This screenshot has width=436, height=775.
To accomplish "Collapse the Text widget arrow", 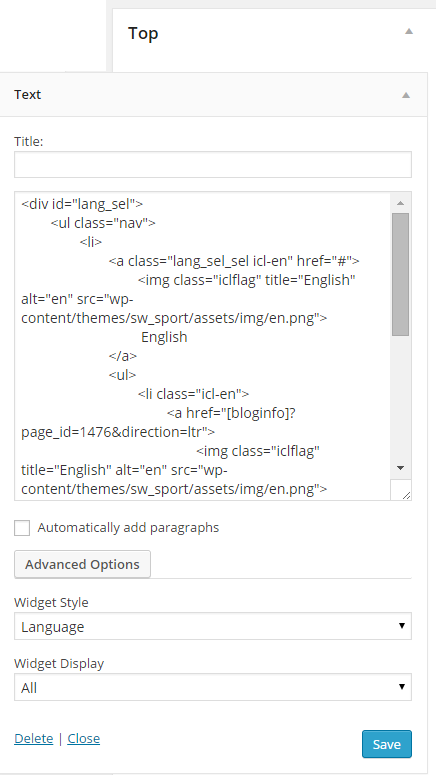I will (x=406, y=95).
